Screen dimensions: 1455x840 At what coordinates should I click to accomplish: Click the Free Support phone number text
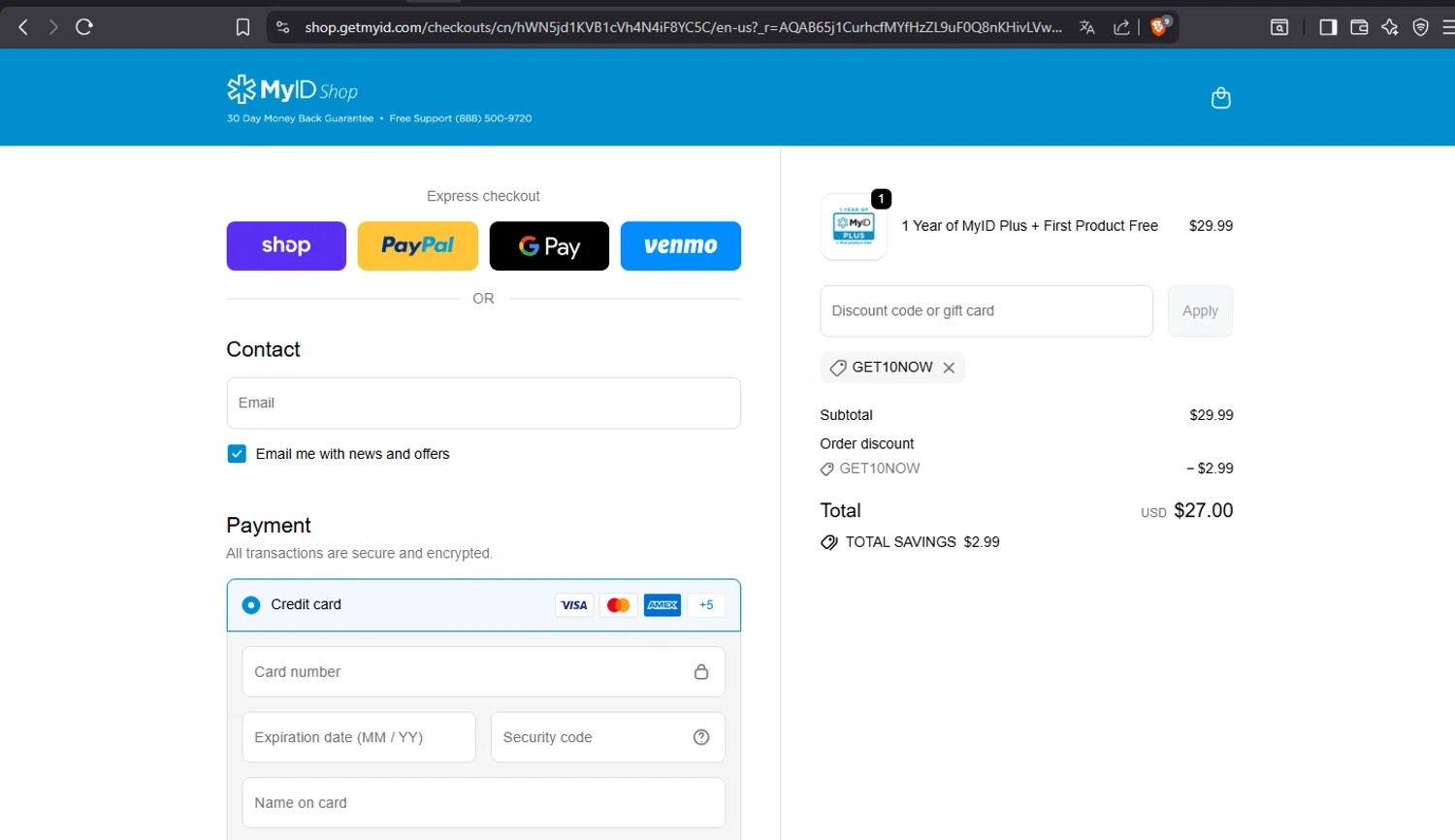461,118
